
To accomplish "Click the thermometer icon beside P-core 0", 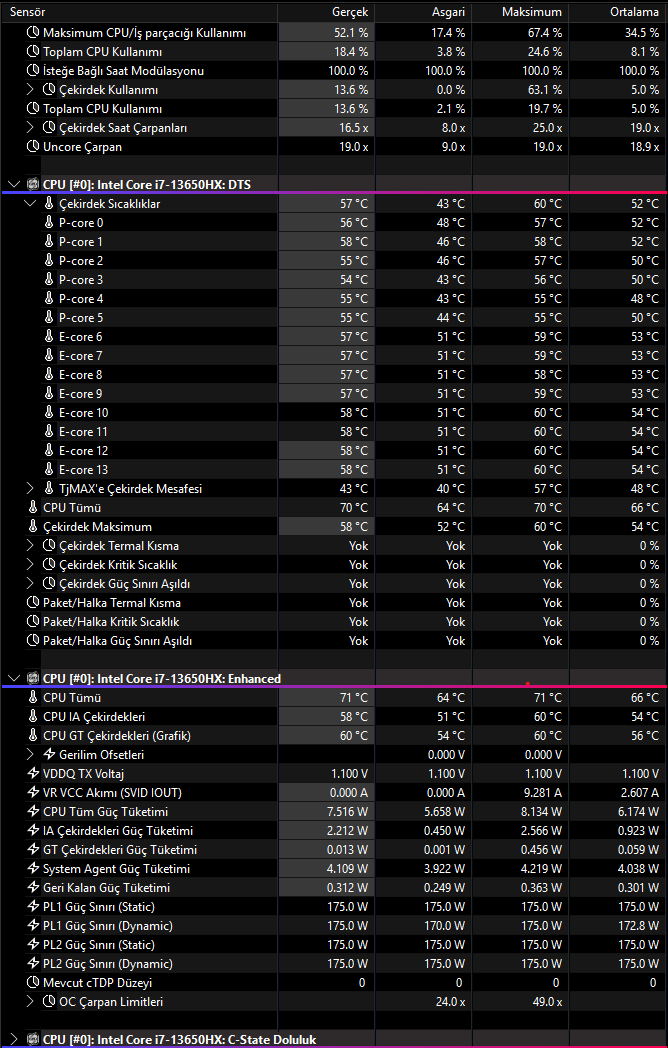I will (x=49, y=222).
